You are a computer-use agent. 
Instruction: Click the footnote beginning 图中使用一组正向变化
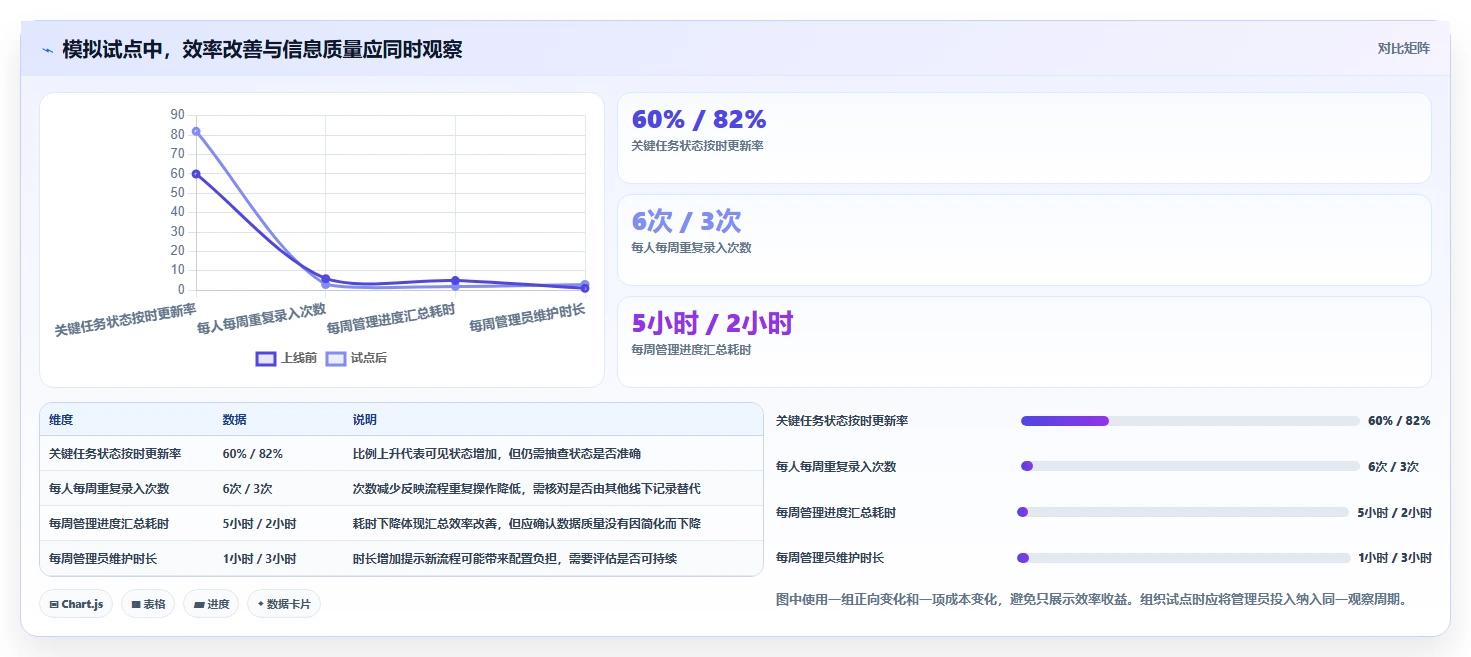(x=1092, y=600)
